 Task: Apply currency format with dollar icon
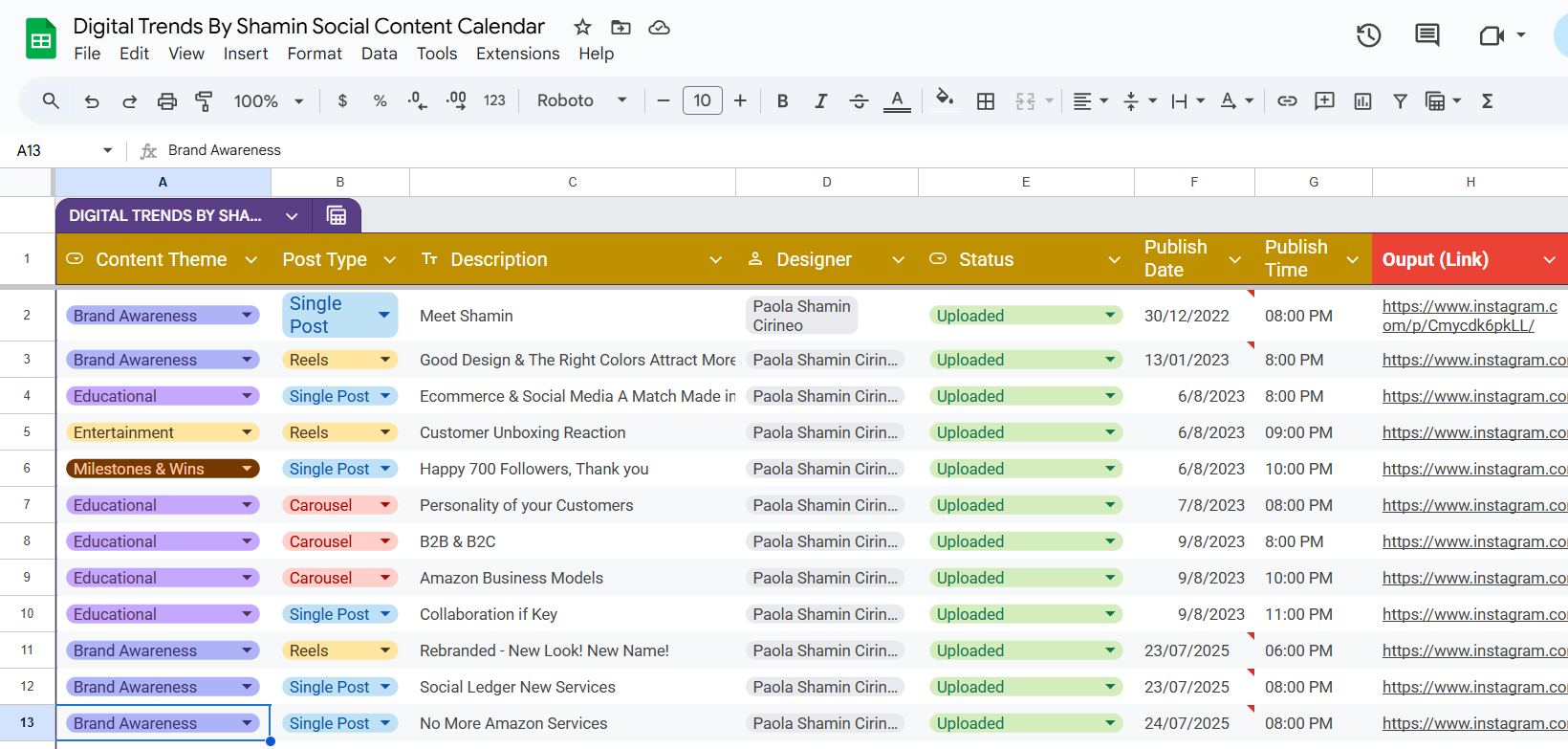(x=342, y=100)
